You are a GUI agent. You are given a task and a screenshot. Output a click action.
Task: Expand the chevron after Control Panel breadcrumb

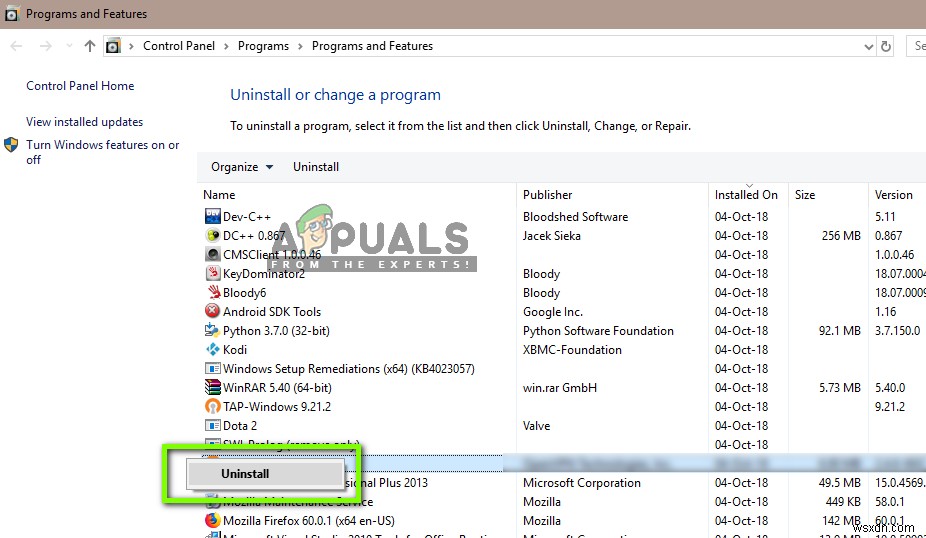click(226, 46)
